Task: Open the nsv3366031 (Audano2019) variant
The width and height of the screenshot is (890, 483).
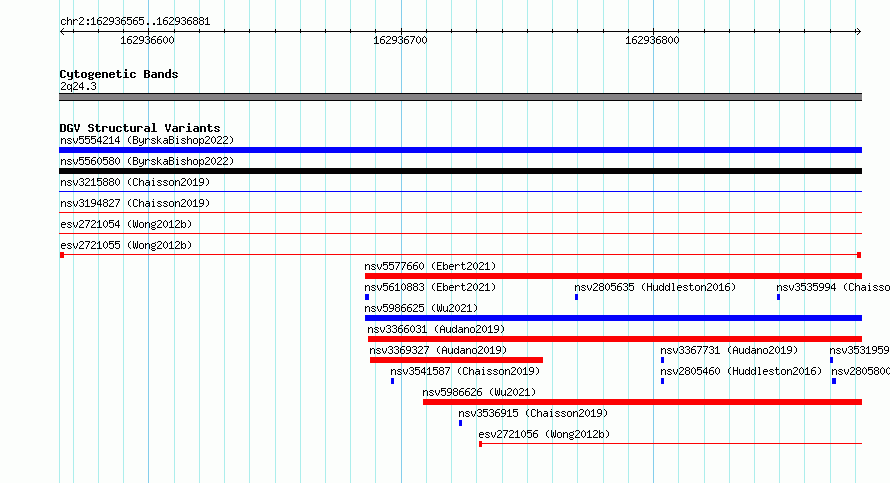Action: click(x=436, y=329)
